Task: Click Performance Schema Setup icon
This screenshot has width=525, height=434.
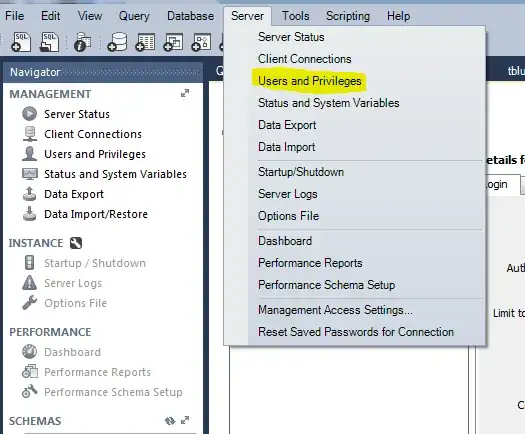Action: coord(30,391)
